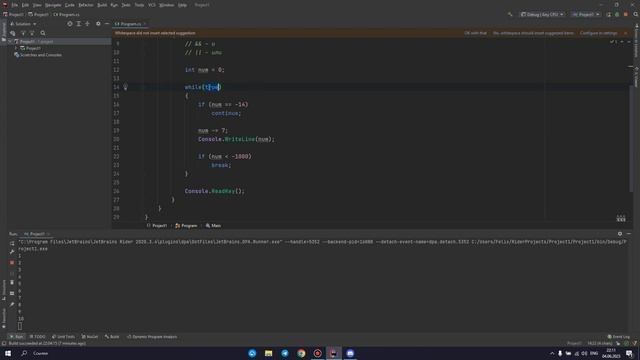Select Scratches and Consoles tree item
Image resolution: width=640 pixels, height=360 pixels.
(38, 55)
